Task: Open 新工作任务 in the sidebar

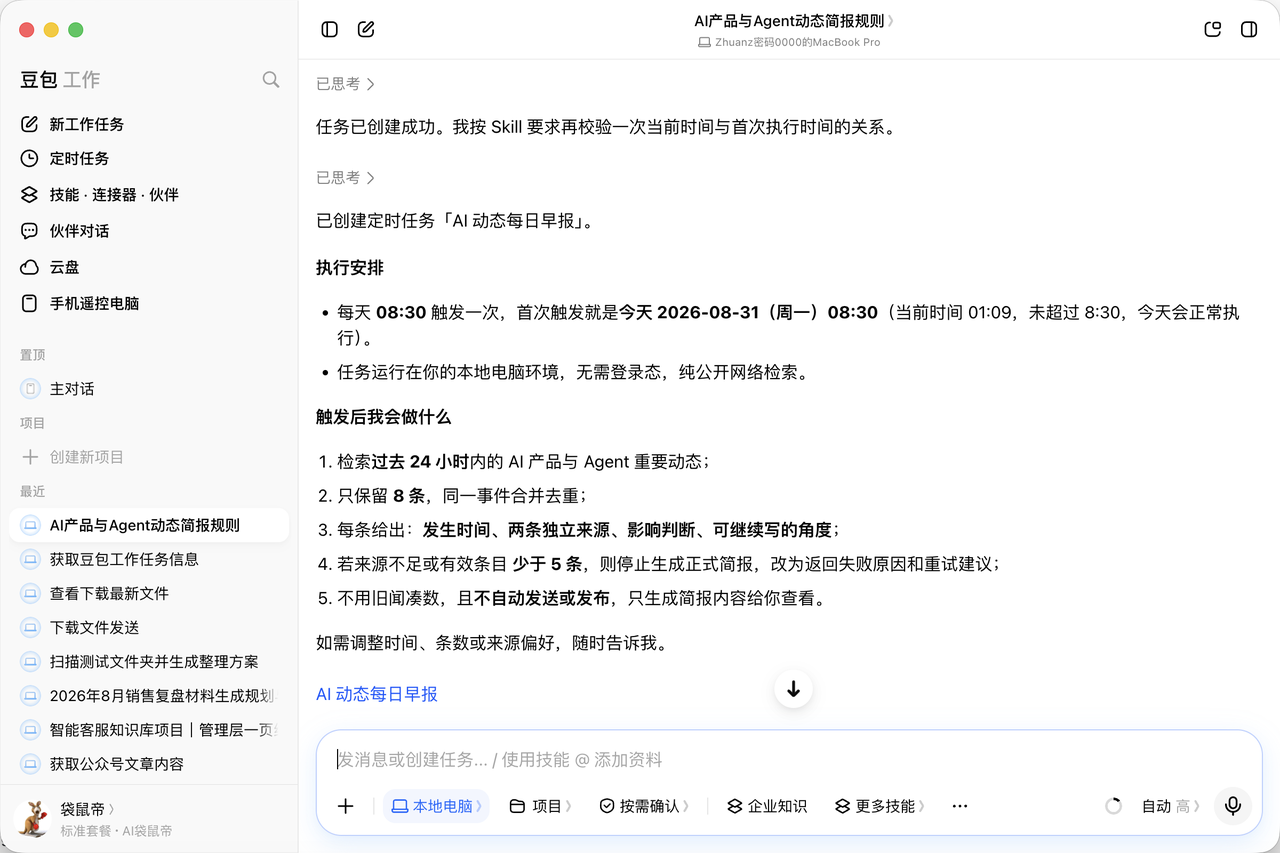Action: [149, 124]
